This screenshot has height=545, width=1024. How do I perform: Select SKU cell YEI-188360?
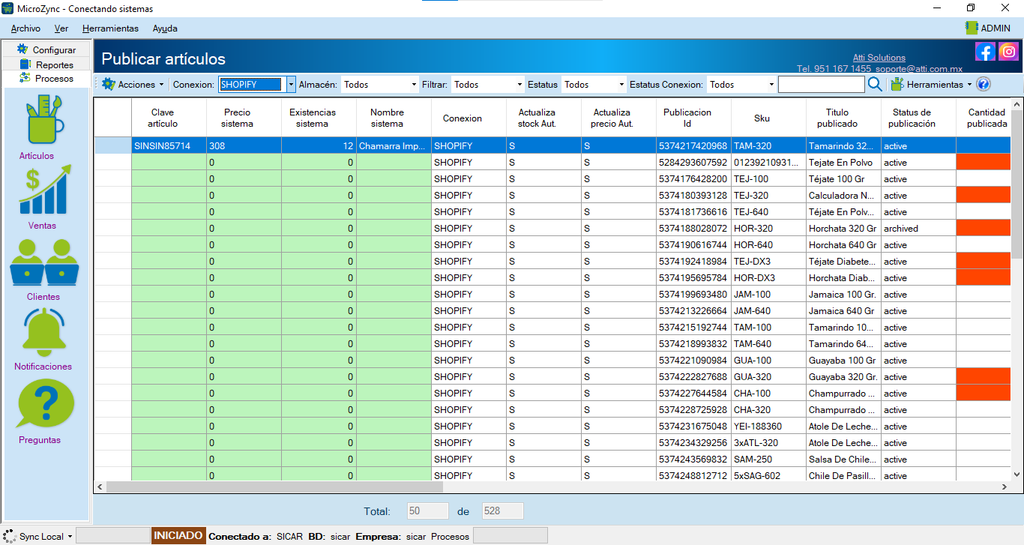(x=769, y=426)
